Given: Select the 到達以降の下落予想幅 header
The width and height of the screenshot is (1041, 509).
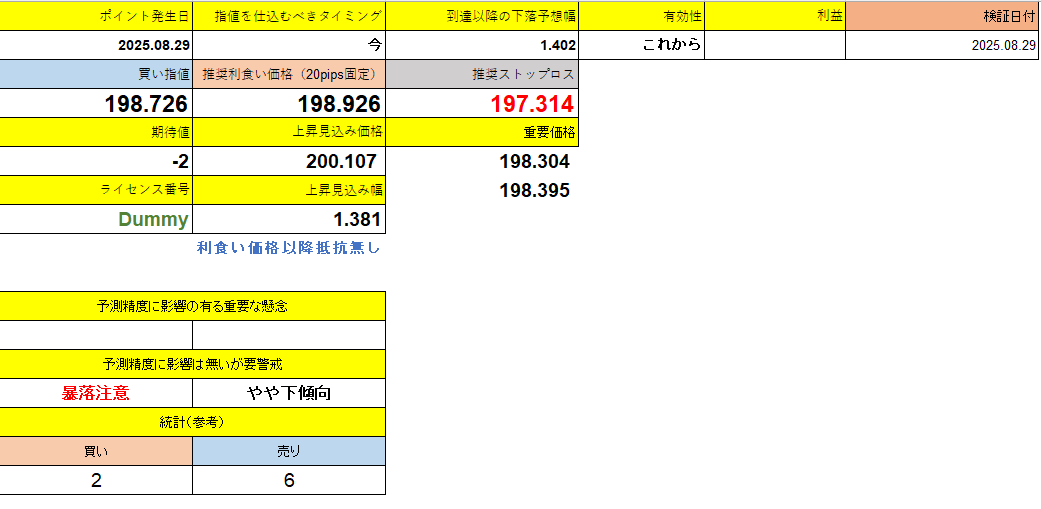Looking at the screenshot, I should [x=482, y=17].
